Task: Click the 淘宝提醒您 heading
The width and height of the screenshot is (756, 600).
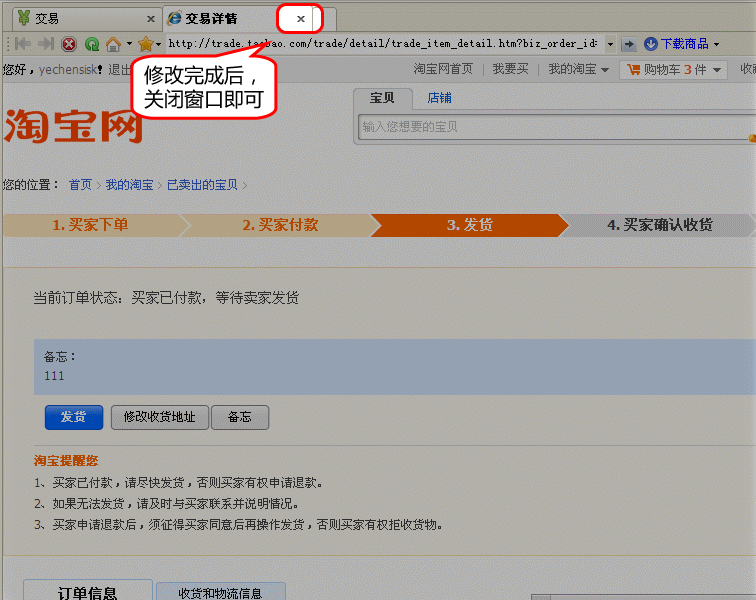Action: click(66, 461)
